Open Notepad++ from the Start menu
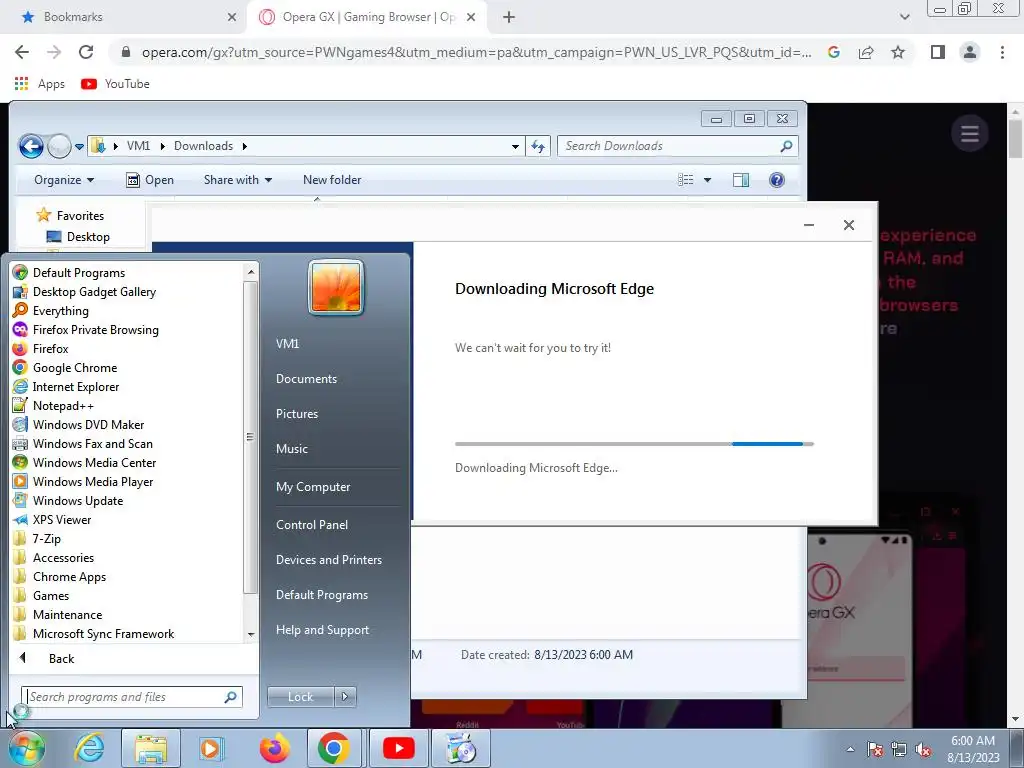The width and height of the screenshot is (1024, 768). (53, 406)
